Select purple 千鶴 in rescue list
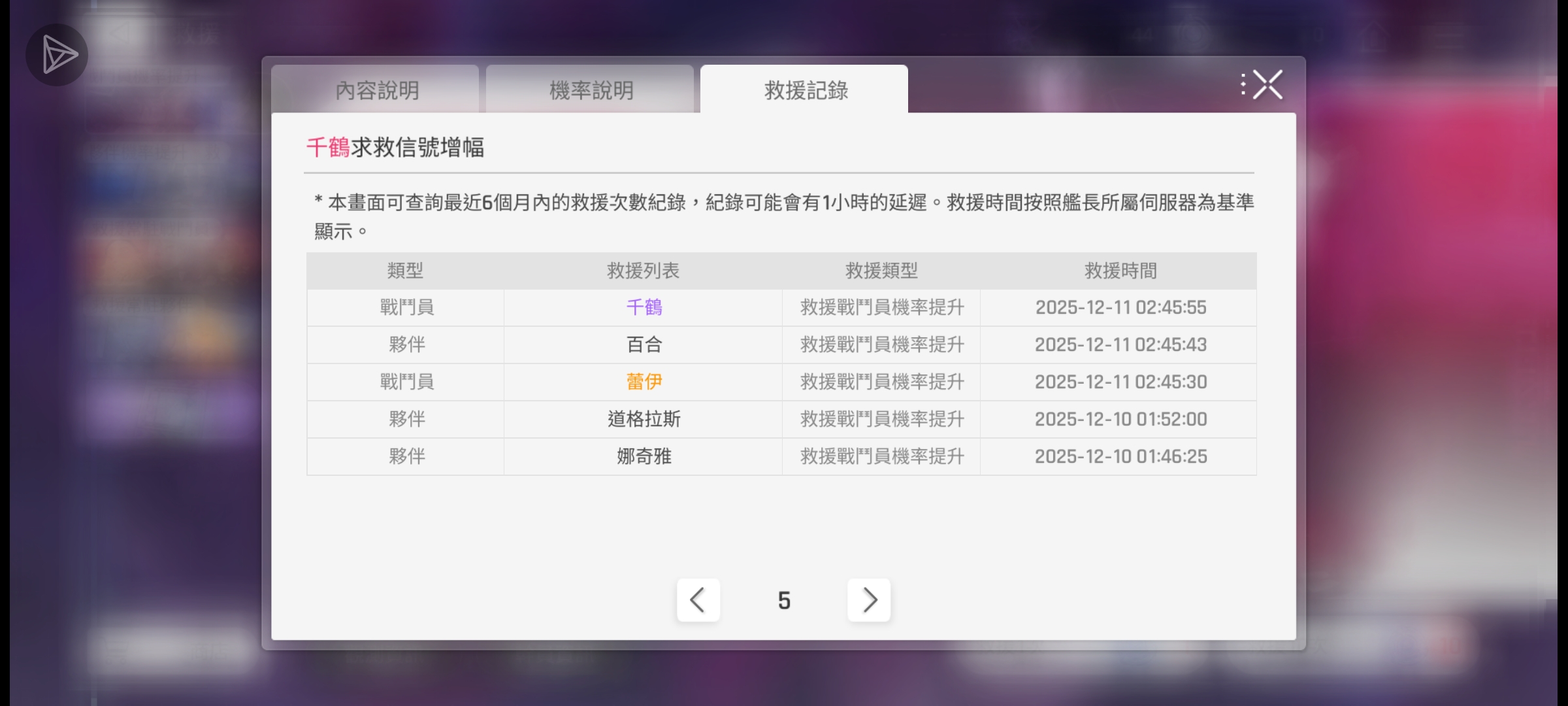Viewport: 1568px width, 706px height. click(644, 307)
